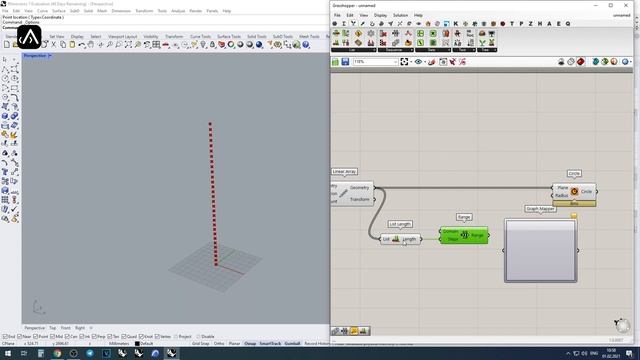Save Grasshopper document with blue floppy icon
Screen dimensions: 640x360
click(x=345, y=62)
